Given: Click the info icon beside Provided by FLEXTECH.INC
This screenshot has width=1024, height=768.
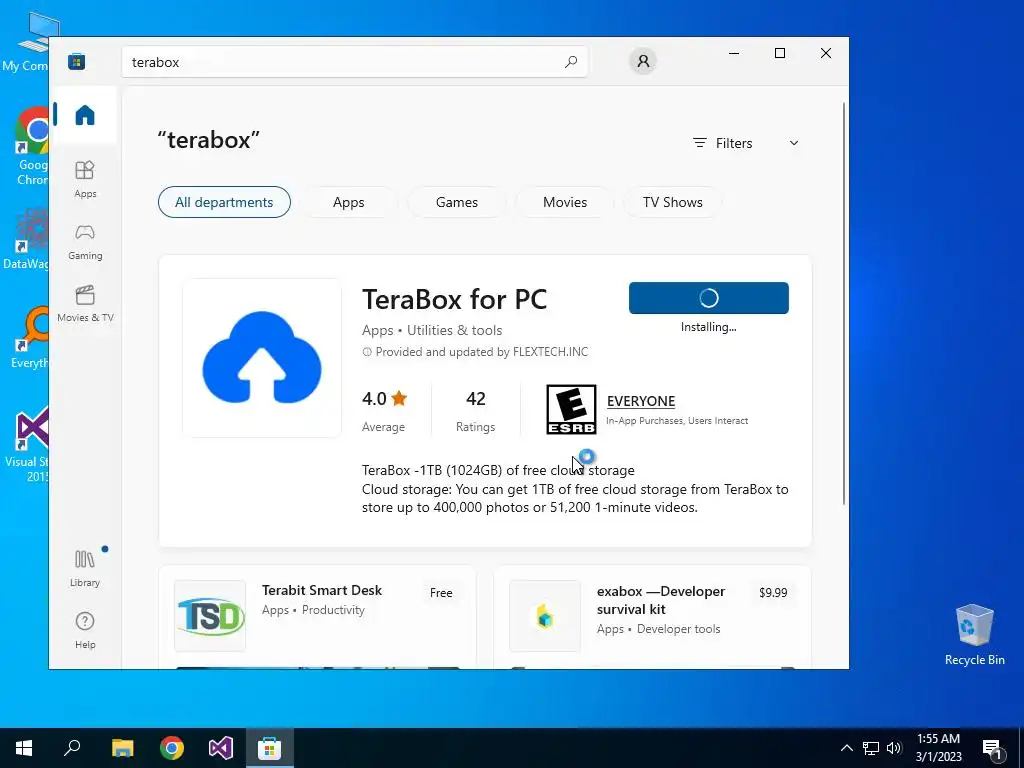Looking at the screenshot, I should pos(367,352).
